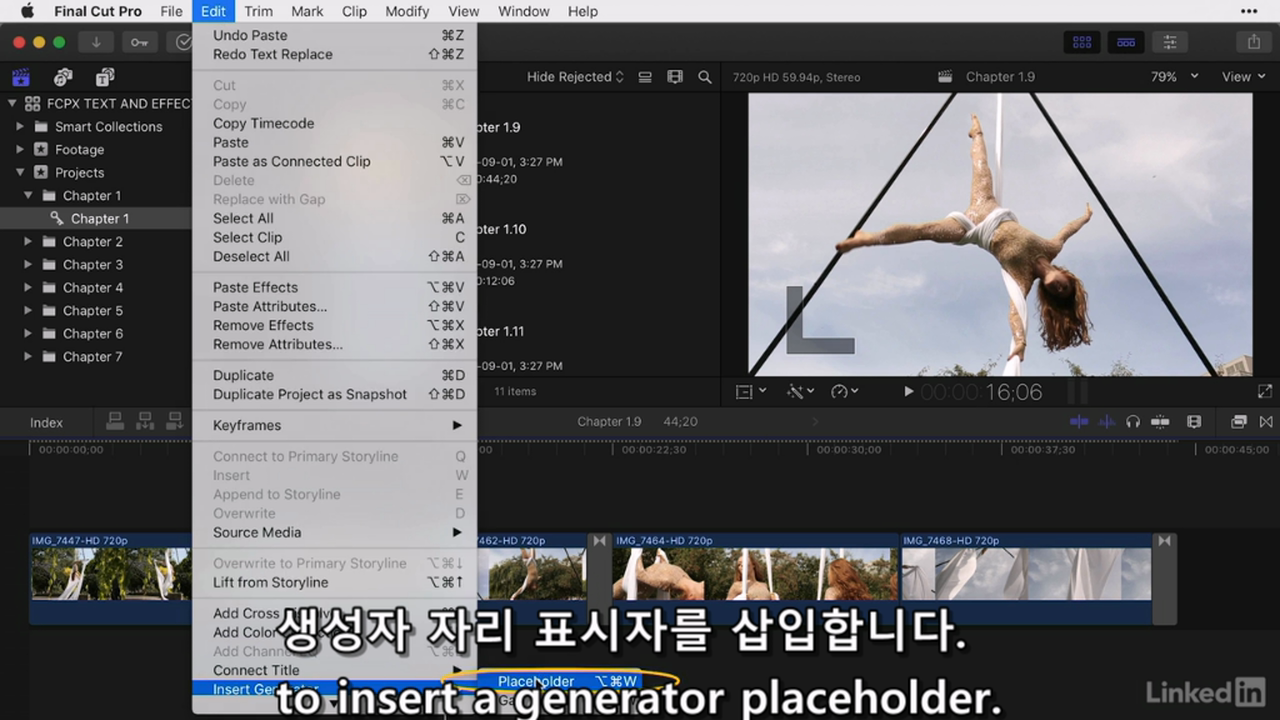Select the Chapter 1 project inside Chapter 1 folder
Viewport: 1280px width, 720px height.
point(96,219)
